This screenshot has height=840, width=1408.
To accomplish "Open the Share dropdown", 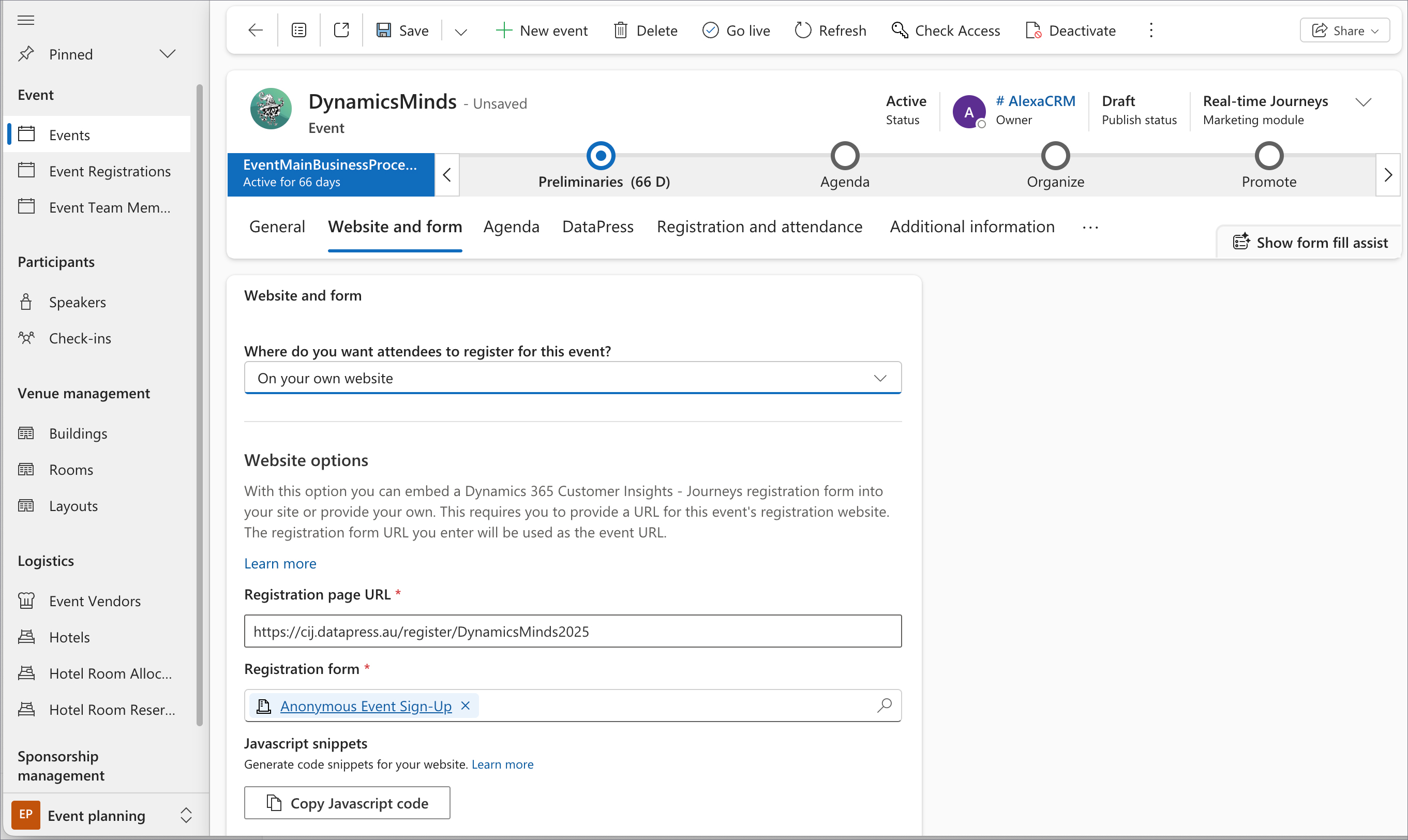I will (x=1344, y=30).
